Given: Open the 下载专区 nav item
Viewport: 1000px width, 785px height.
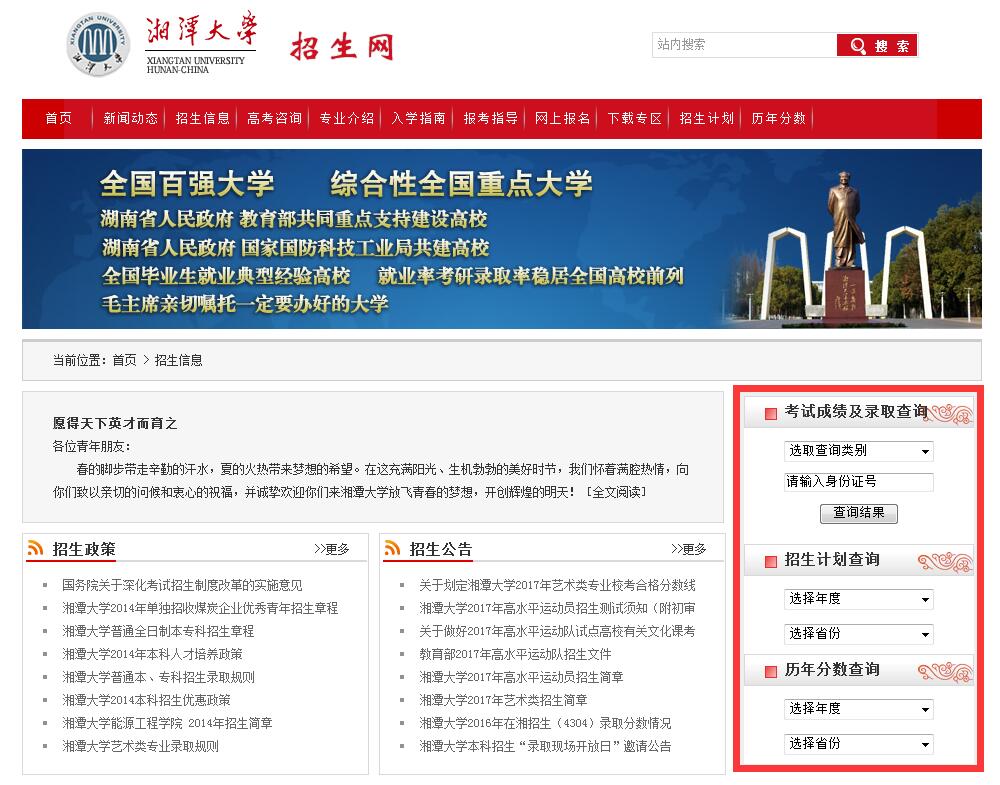Looking at the screenshot, I should 635,118.
